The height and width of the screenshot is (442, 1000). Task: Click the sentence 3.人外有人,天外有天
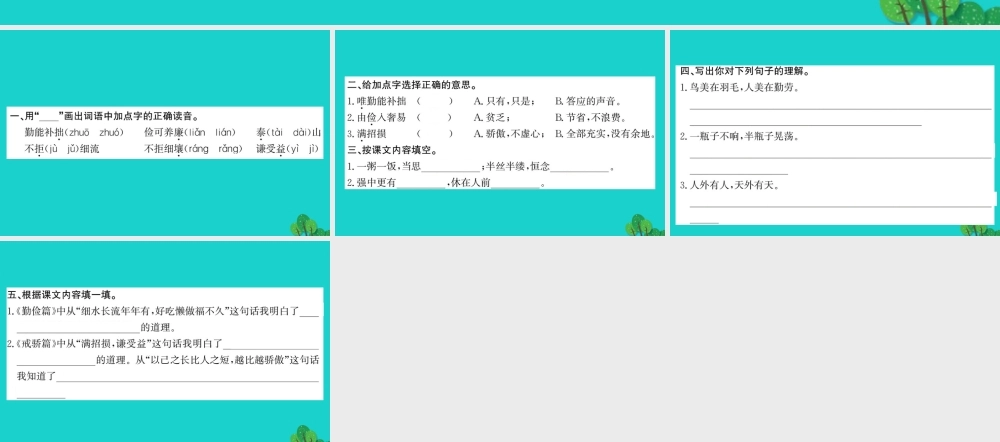pos(730,186)
